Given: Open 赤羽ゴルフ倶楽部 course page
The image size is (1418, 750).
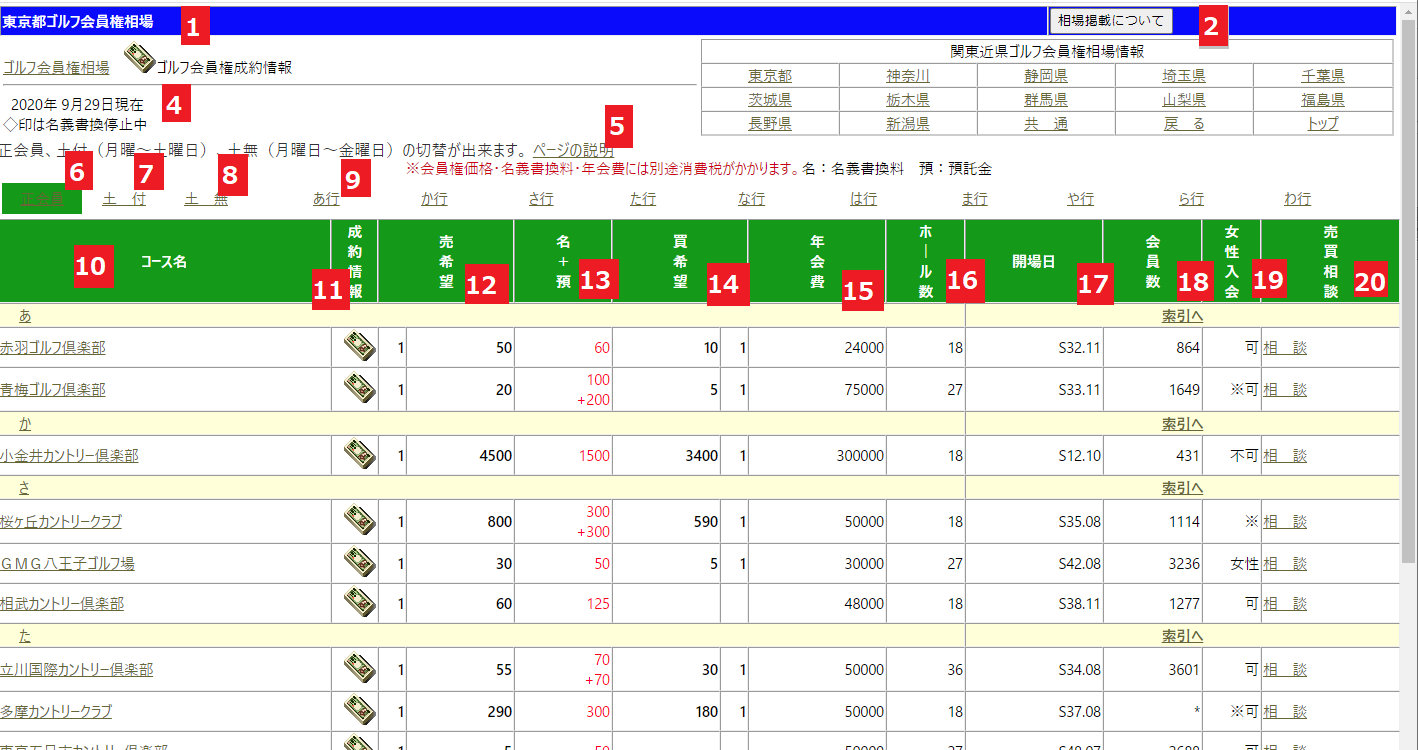Looking at the screenshot, I should (x=52, y=348).
